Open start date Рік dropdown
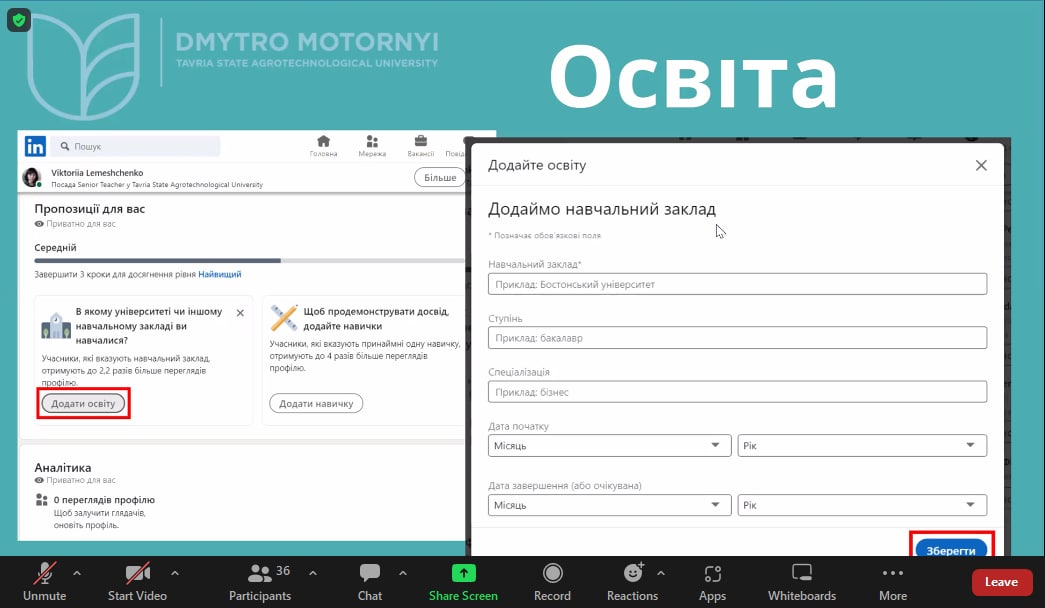Viewport: 1045px width, 608px height. point(862,445)
